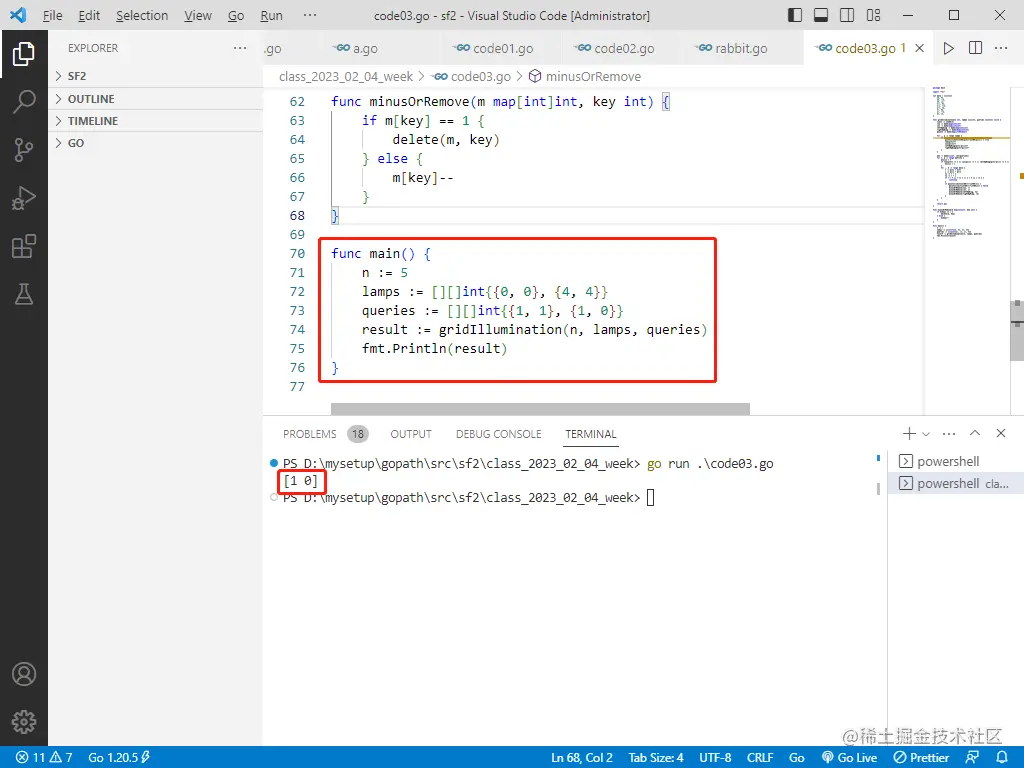Open the notifications bell in status bar
1024x768 pixels.
coord(1002,758)
